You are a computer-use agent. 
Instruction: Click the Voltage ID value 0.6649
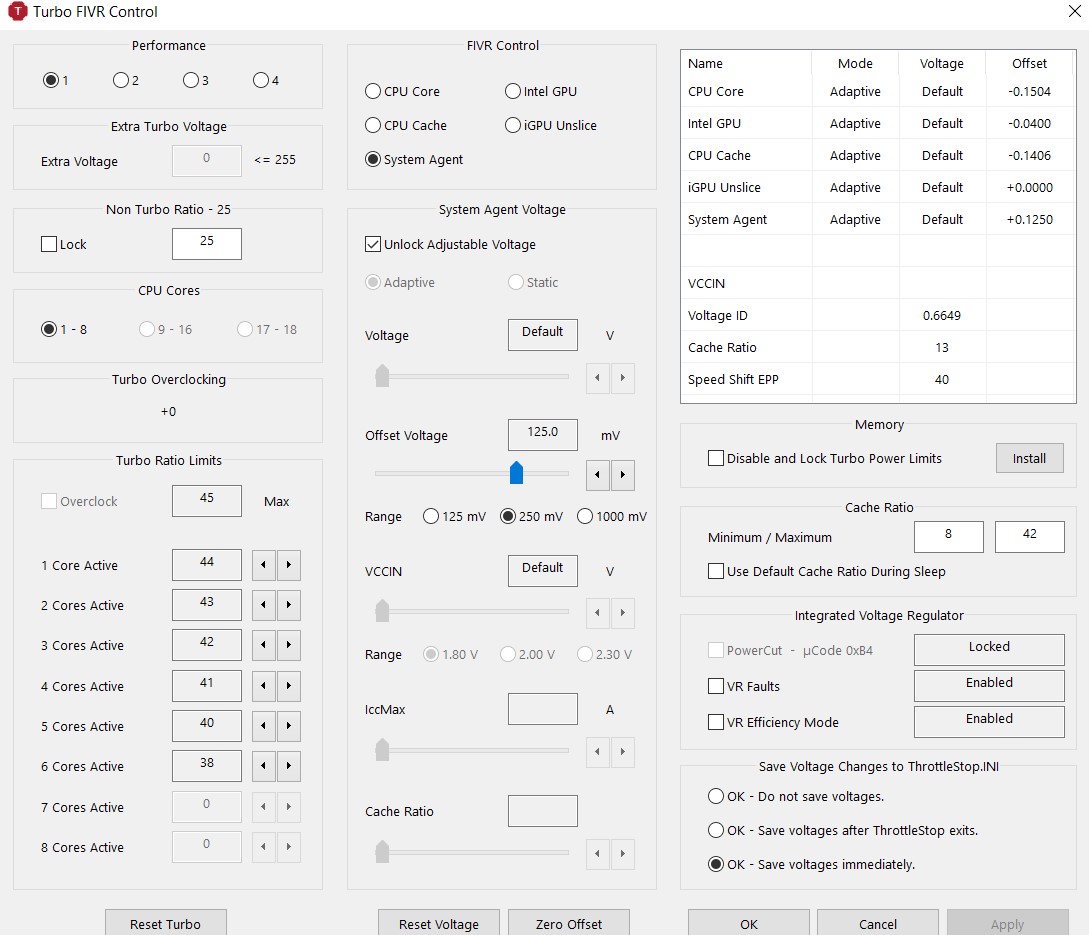click(942, 315)
